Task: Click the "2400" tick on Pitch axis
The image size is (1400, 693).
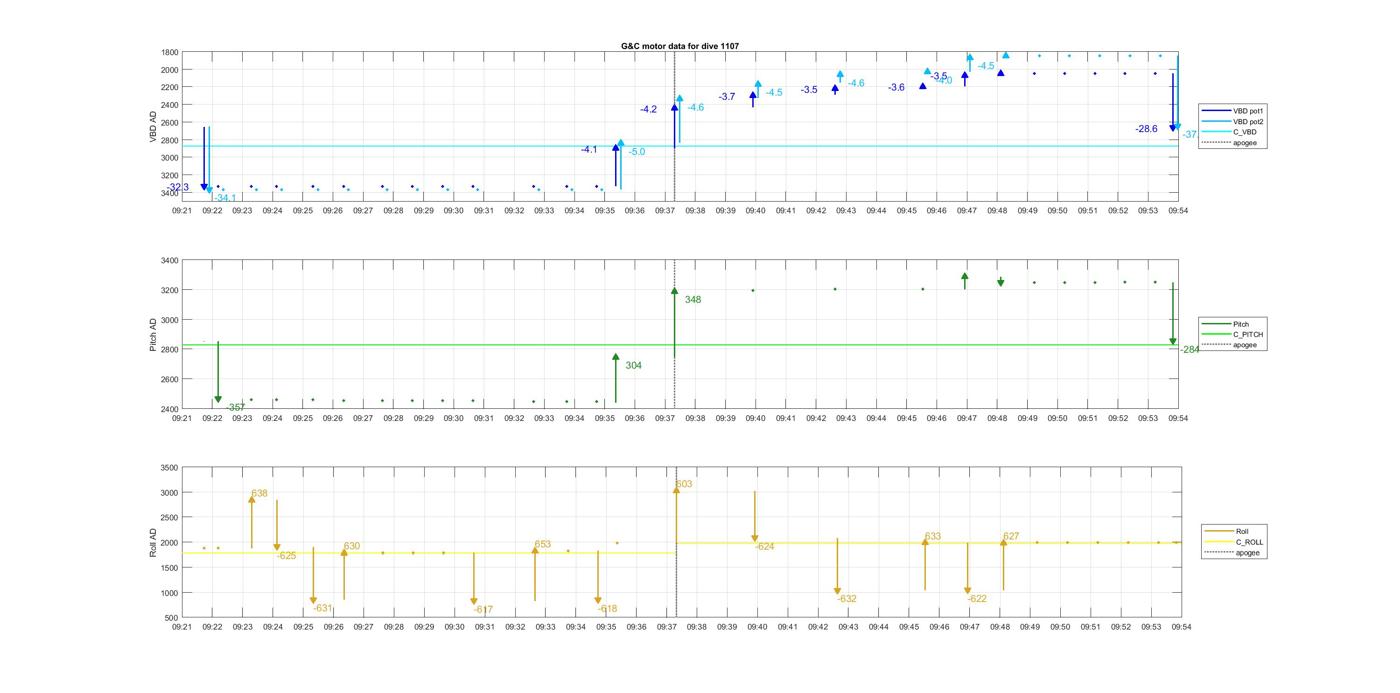Action: pyautogui.click(x=169, y=409)
